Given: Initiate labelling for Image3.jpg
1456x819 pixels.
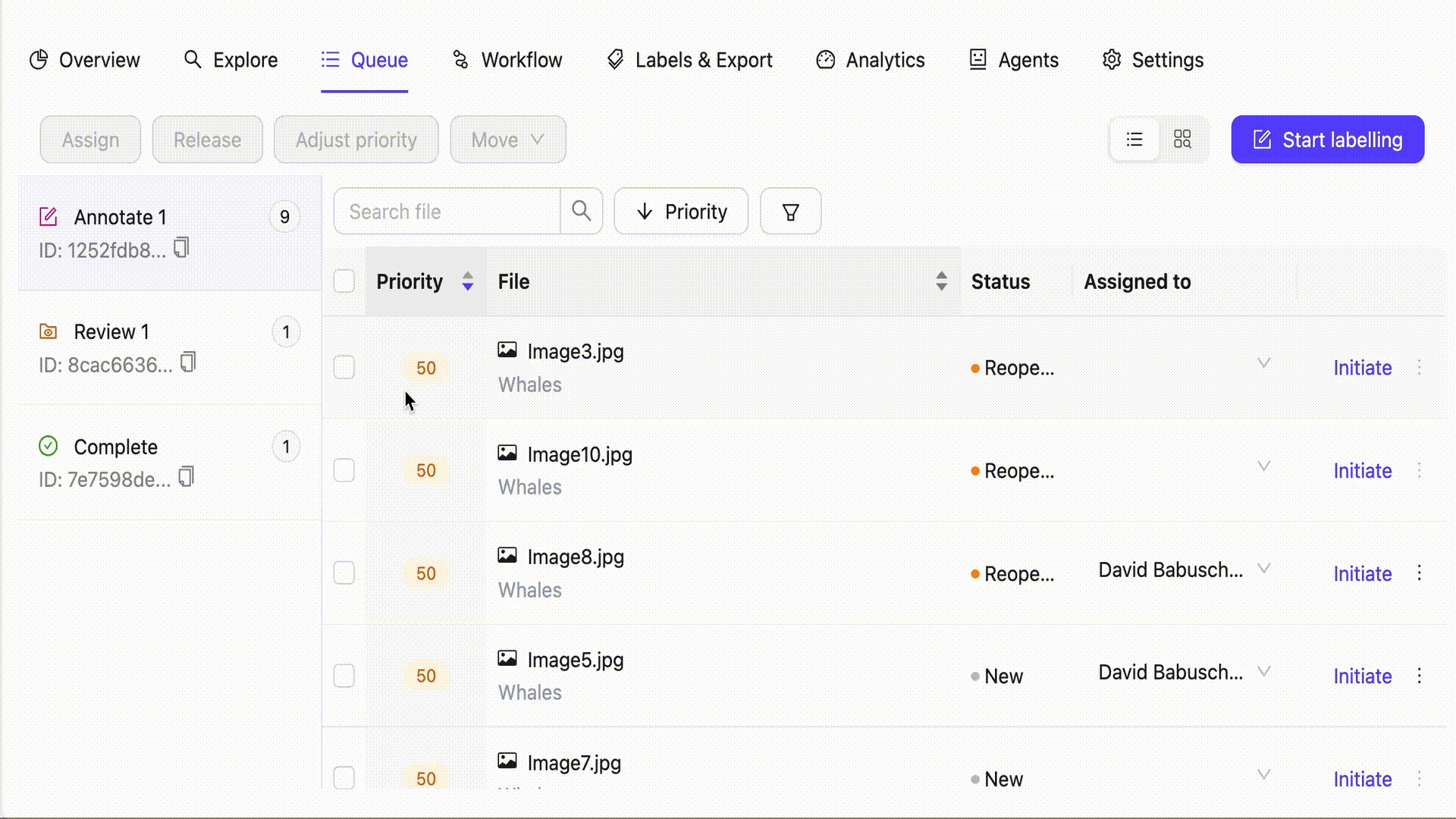Looking at the screenshot, I should coord(1362,368).
